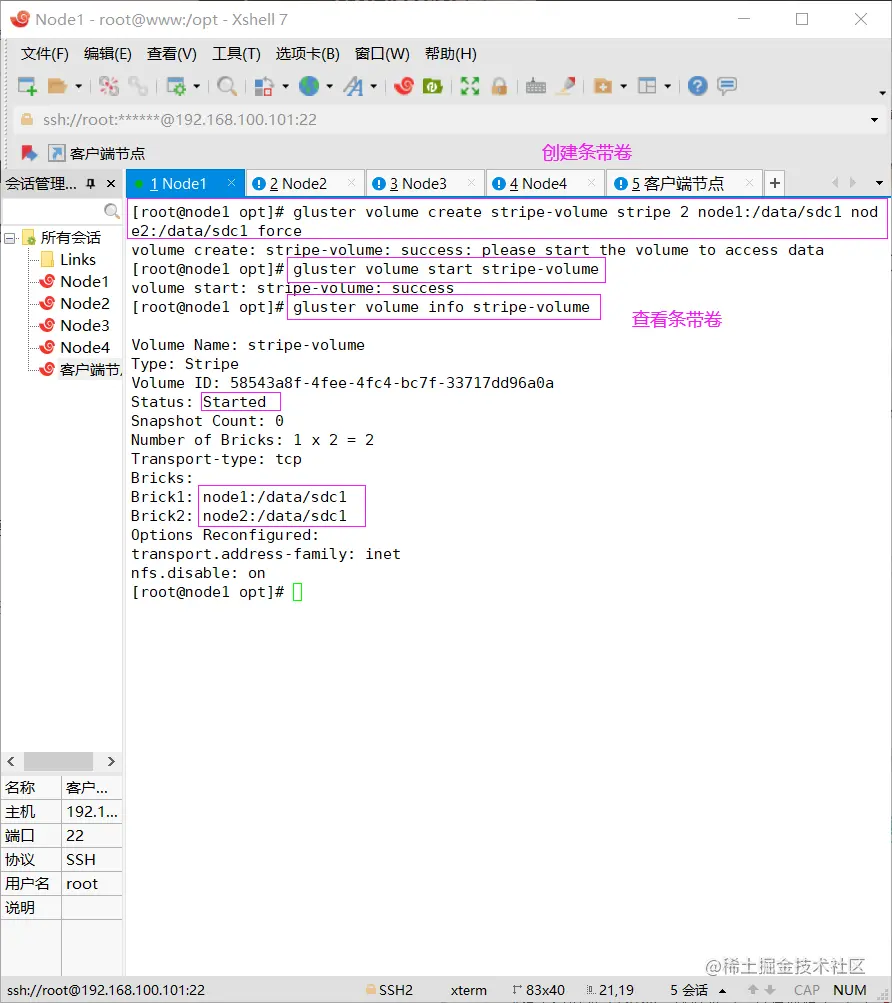Toggle full screen with green arrows icon

pos(470,86)
